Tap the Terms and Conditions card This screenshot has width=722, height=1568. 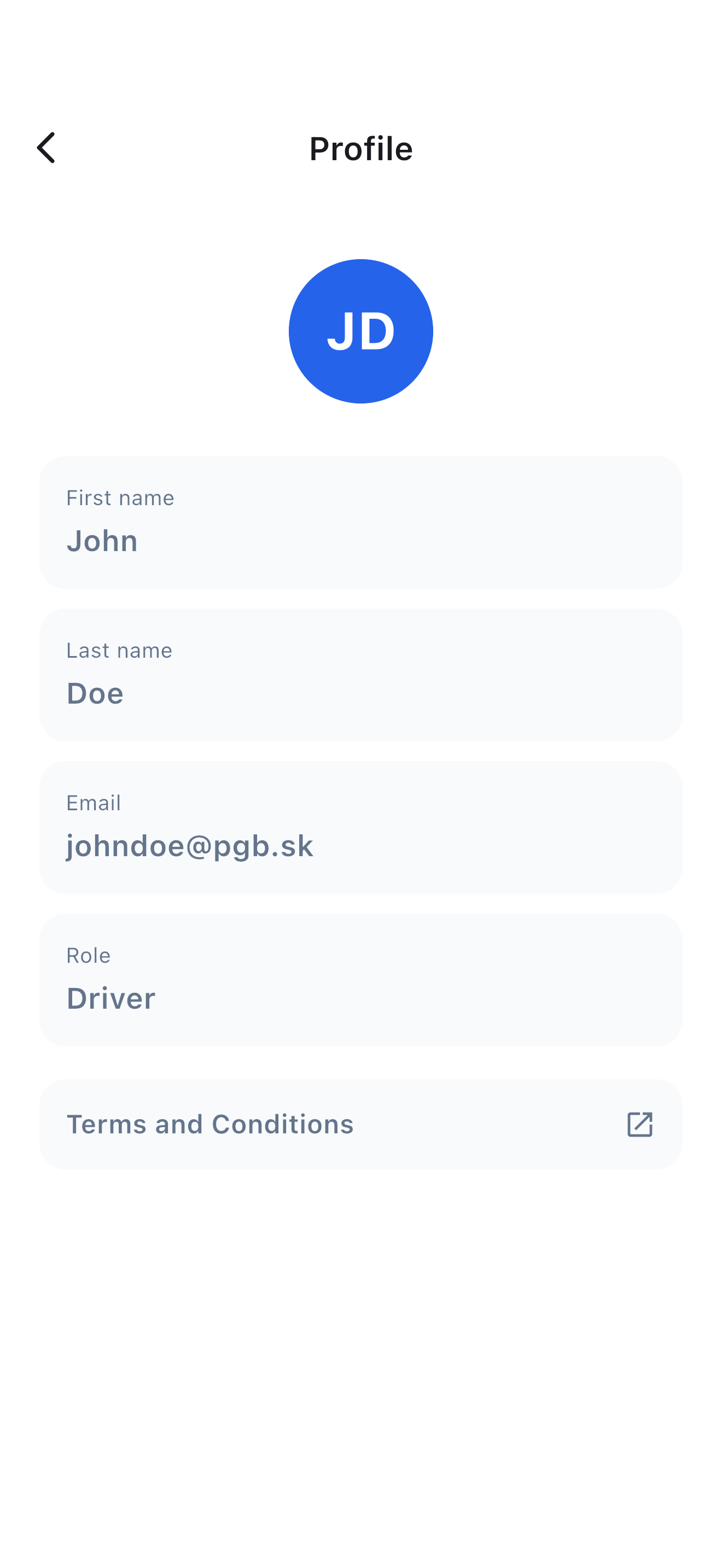click(x=361, y=1124)
